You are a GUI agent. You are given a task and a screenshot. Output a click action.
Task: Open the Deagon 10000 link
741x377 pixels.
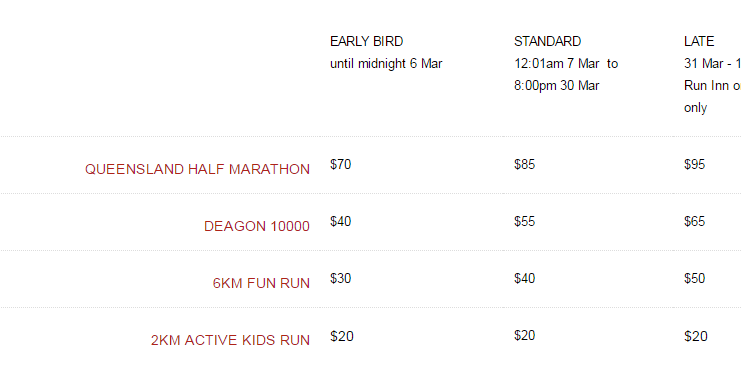tap(257, 226)
